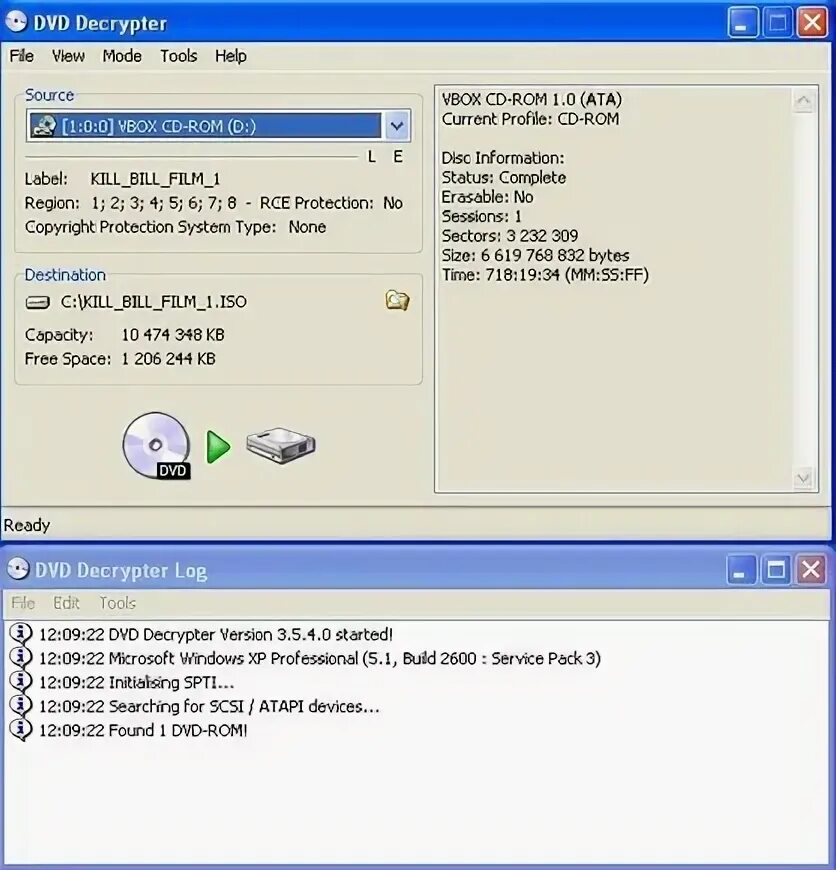Open the File menu in the Log window
The image size is (836, 870).
23,603
